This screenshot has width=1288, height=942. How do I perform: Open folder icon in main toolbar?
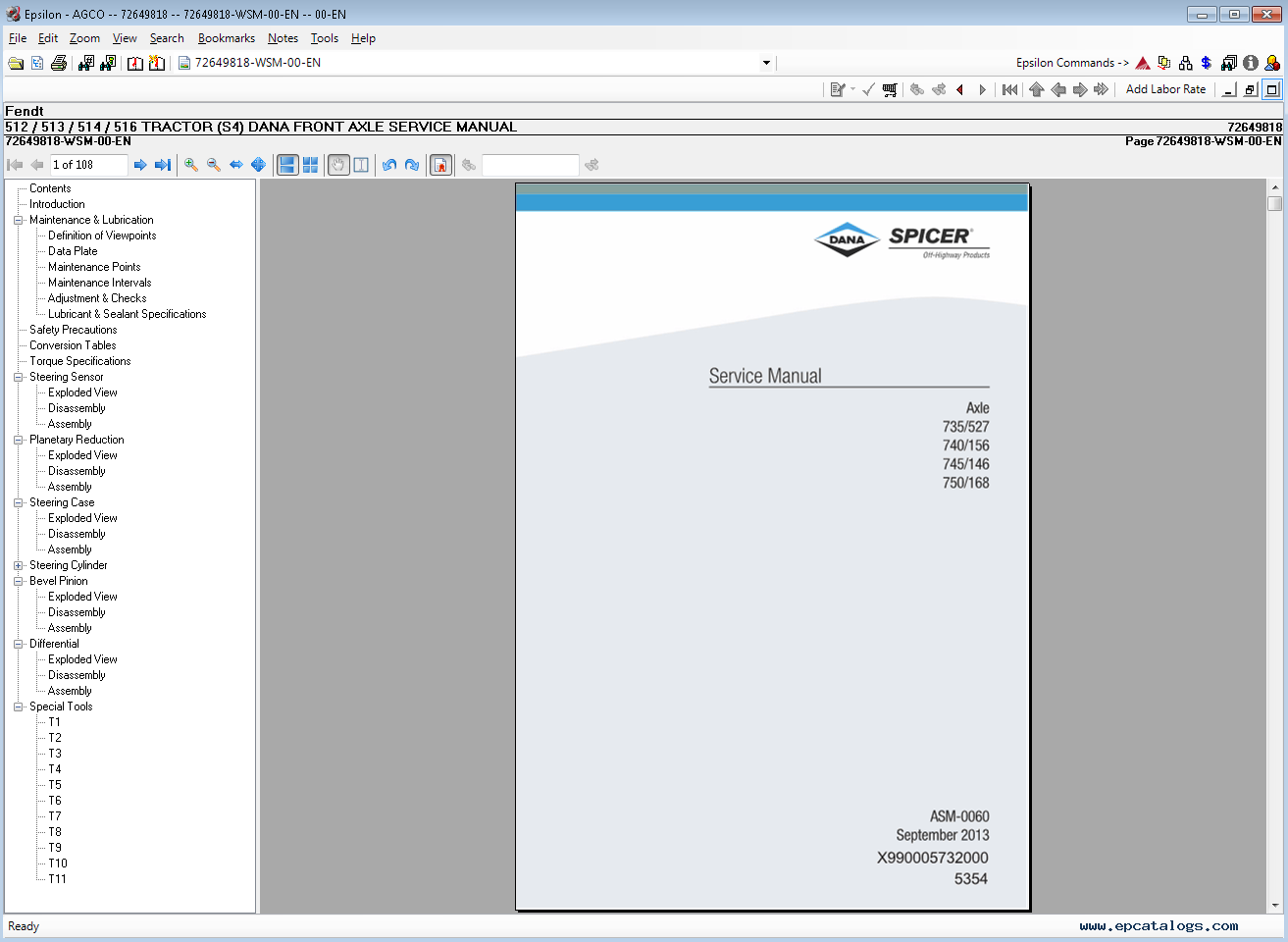(x=16, y=63)
